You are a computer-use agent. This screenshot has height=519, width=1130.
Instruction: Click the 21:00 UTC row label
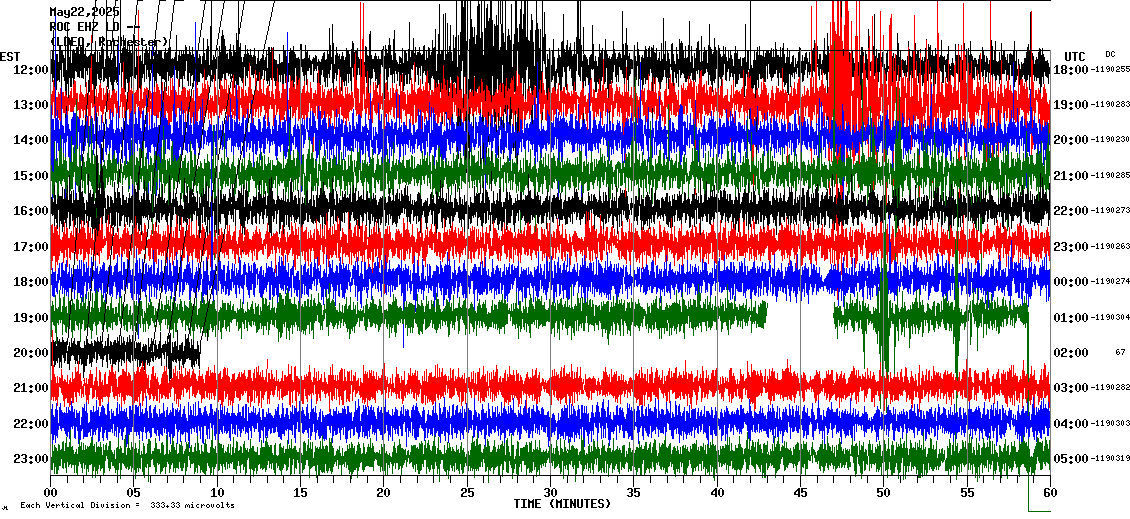point(1070,176)
